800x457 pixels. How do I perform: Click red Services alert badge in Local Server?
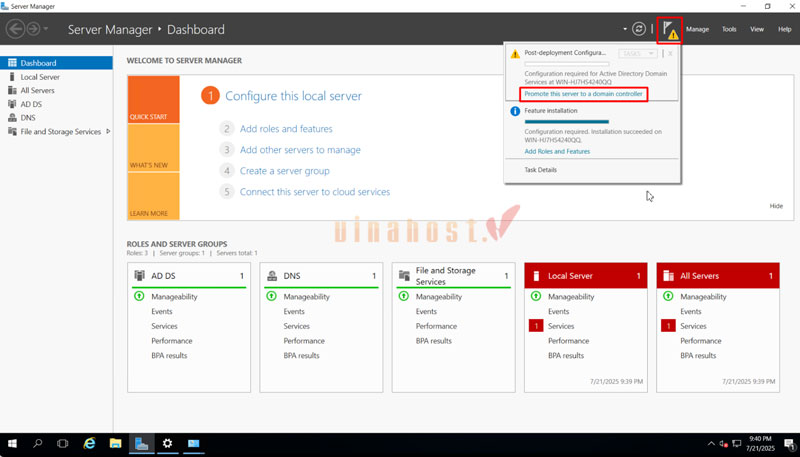pos(536,325)
